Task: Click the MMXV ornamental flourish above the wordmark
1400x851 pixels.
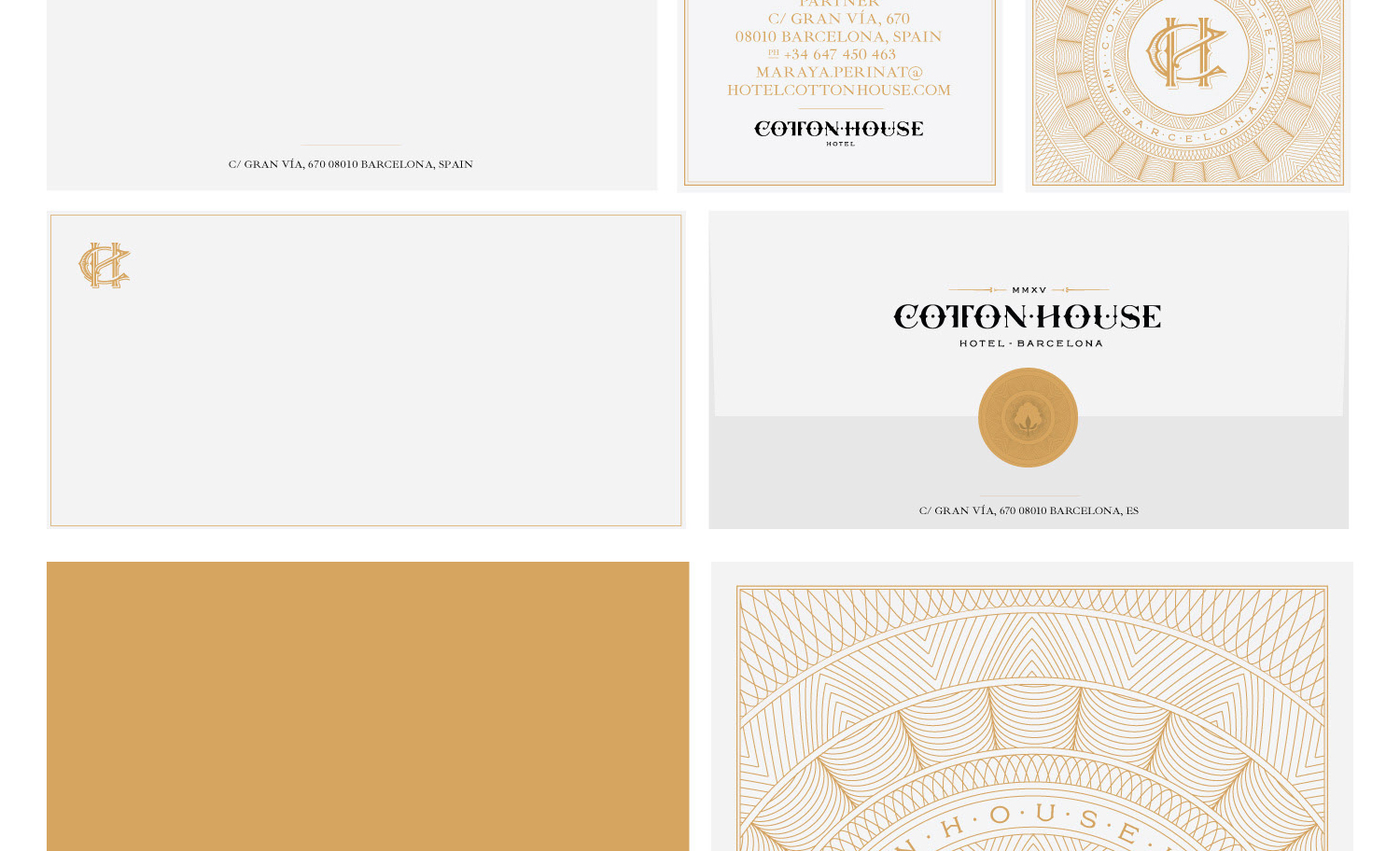Action: click(1027, 290)
